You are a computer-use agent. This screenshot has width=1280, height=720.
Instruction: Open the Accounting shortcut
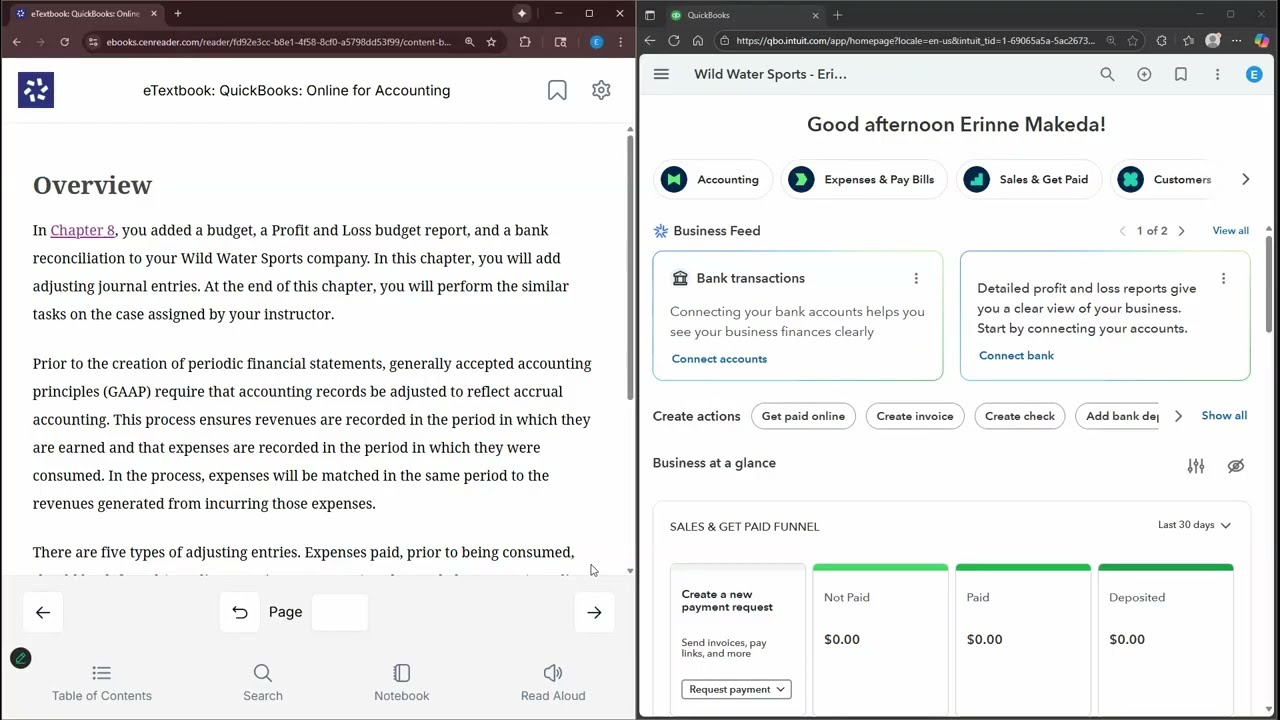tap(713, 180)
